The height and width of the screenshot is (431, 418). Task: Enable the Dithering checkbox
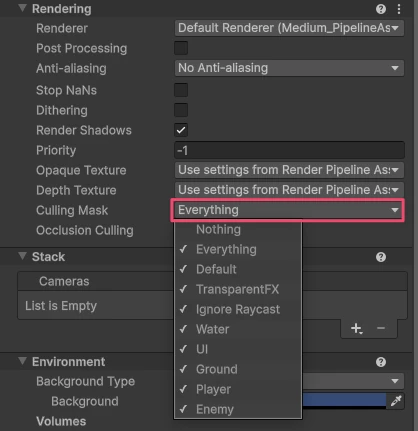181,110
